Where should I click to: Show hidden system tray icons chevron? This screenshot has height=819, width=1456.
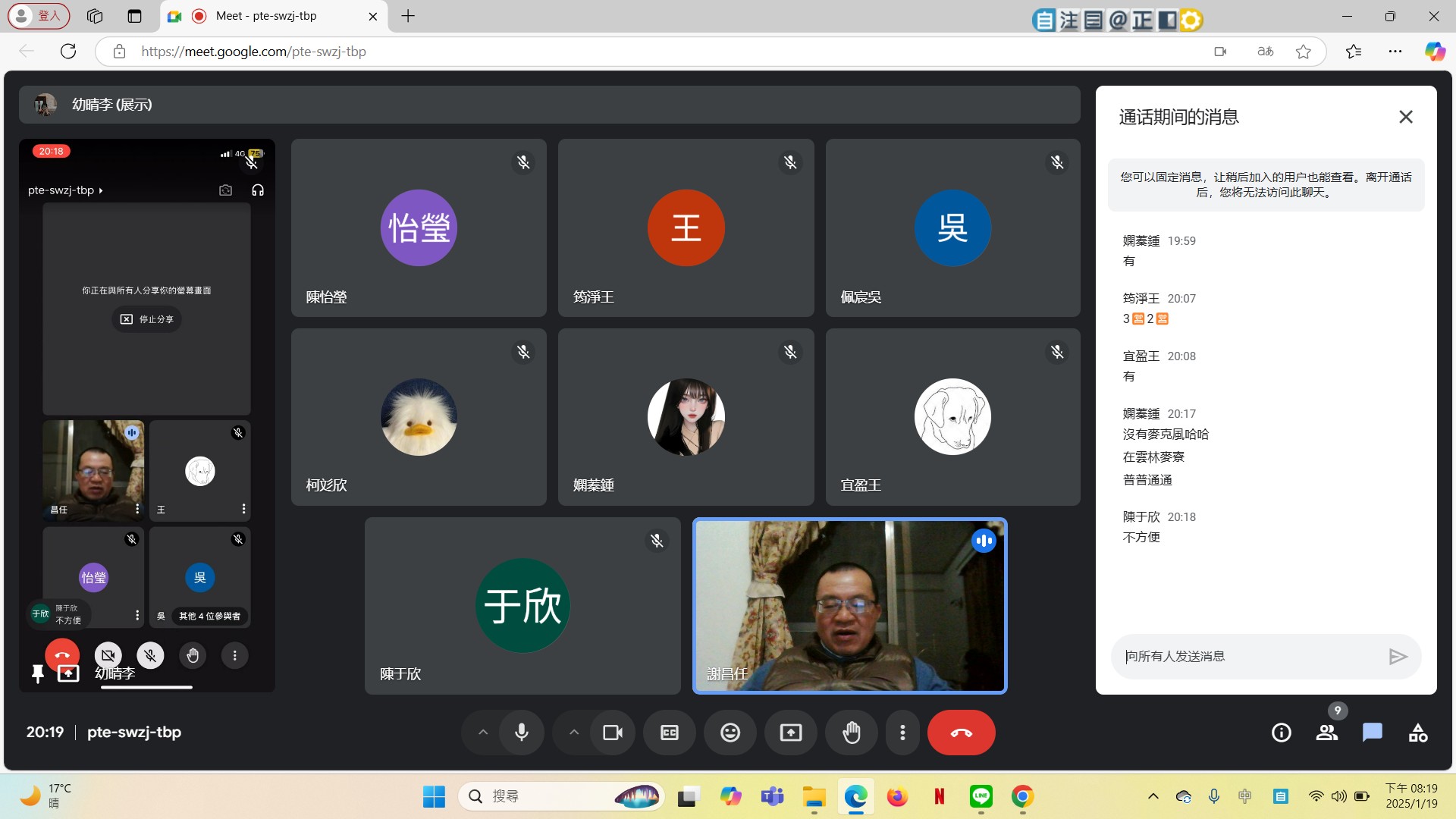coord(1153,796)
